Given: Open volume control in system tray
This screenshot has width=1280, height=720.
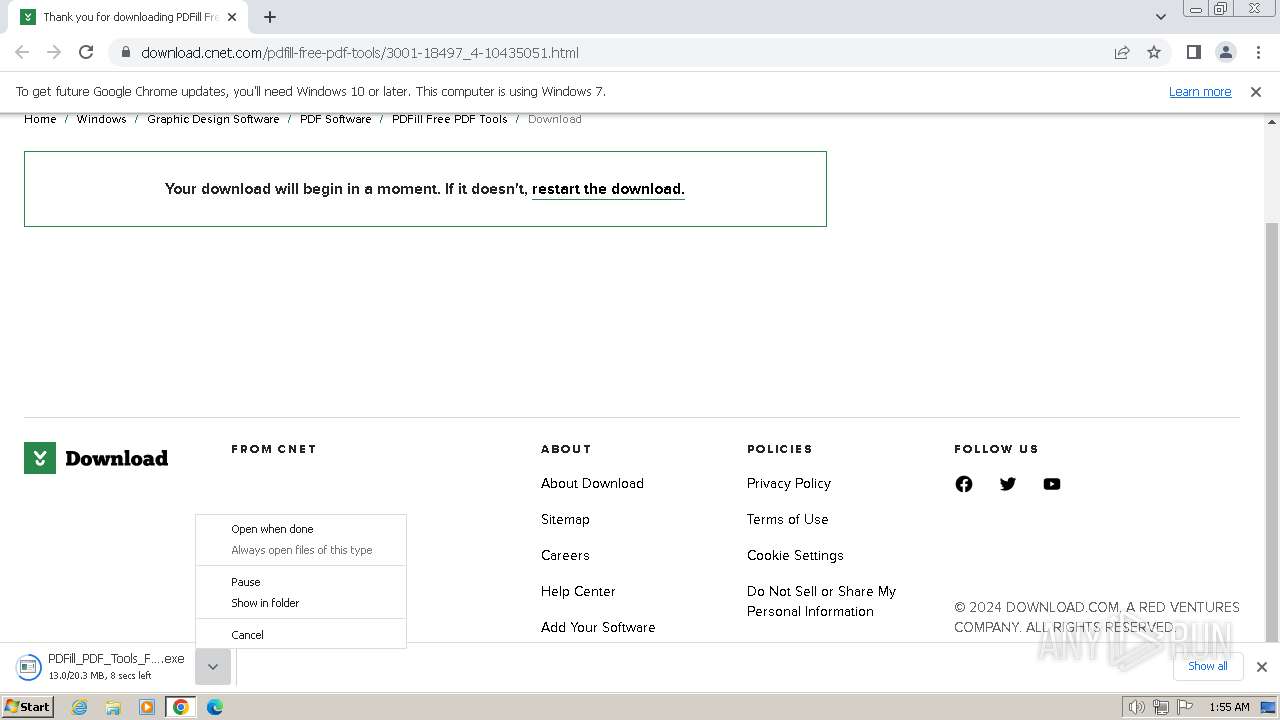Looking at the screenshot, I should tap(1136, 707).
